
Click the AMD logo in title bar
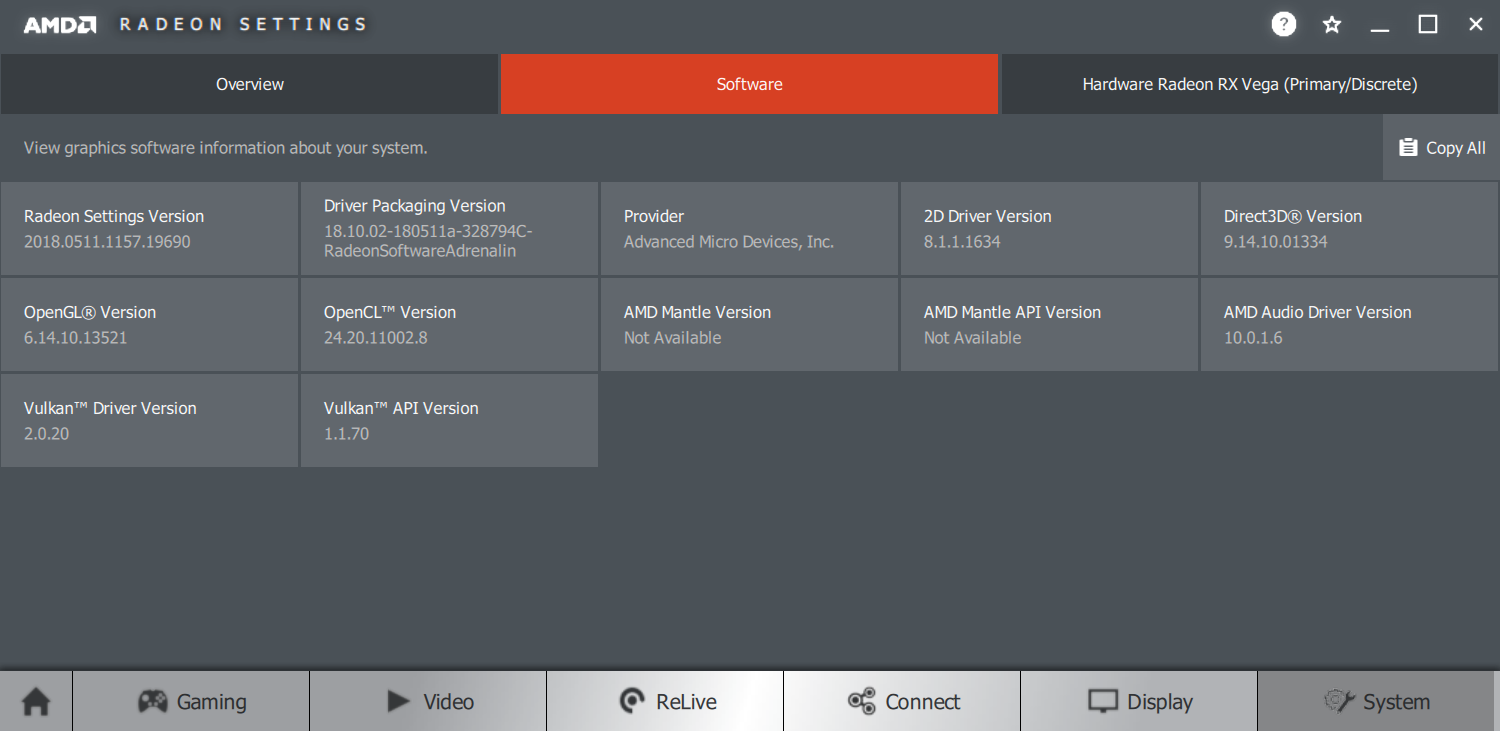pyautogui.click(x=60, y=25)
